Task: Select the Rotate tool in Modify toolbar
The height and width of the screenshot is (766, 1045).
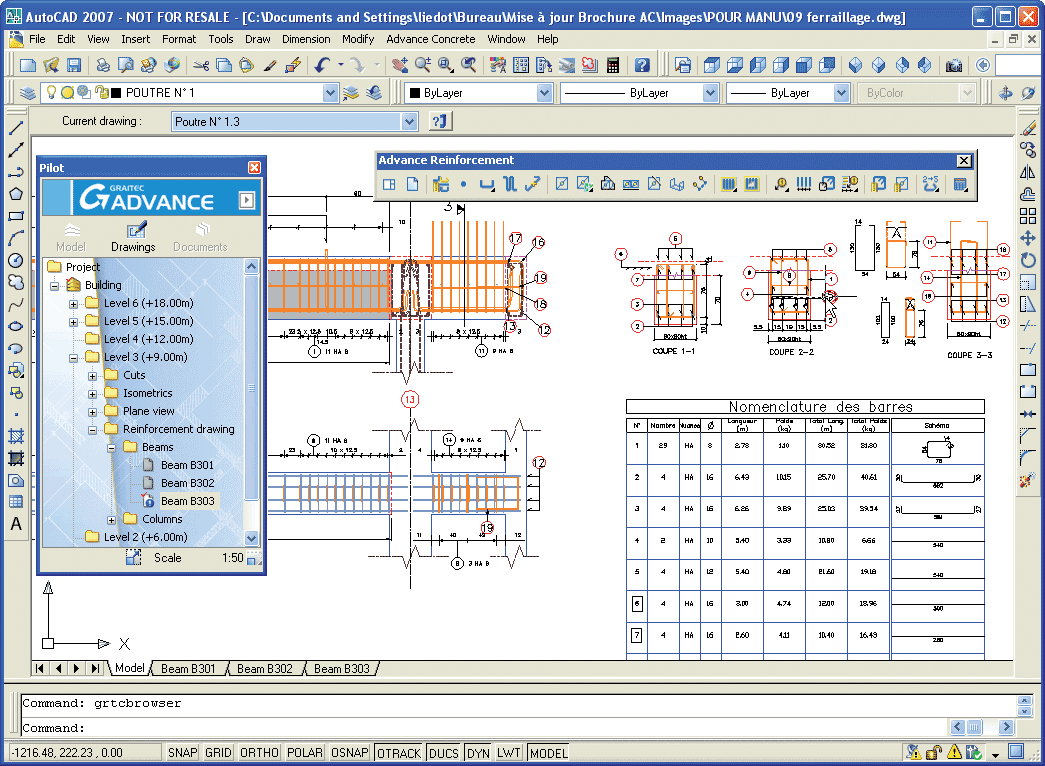Action: coord(1028,260)
